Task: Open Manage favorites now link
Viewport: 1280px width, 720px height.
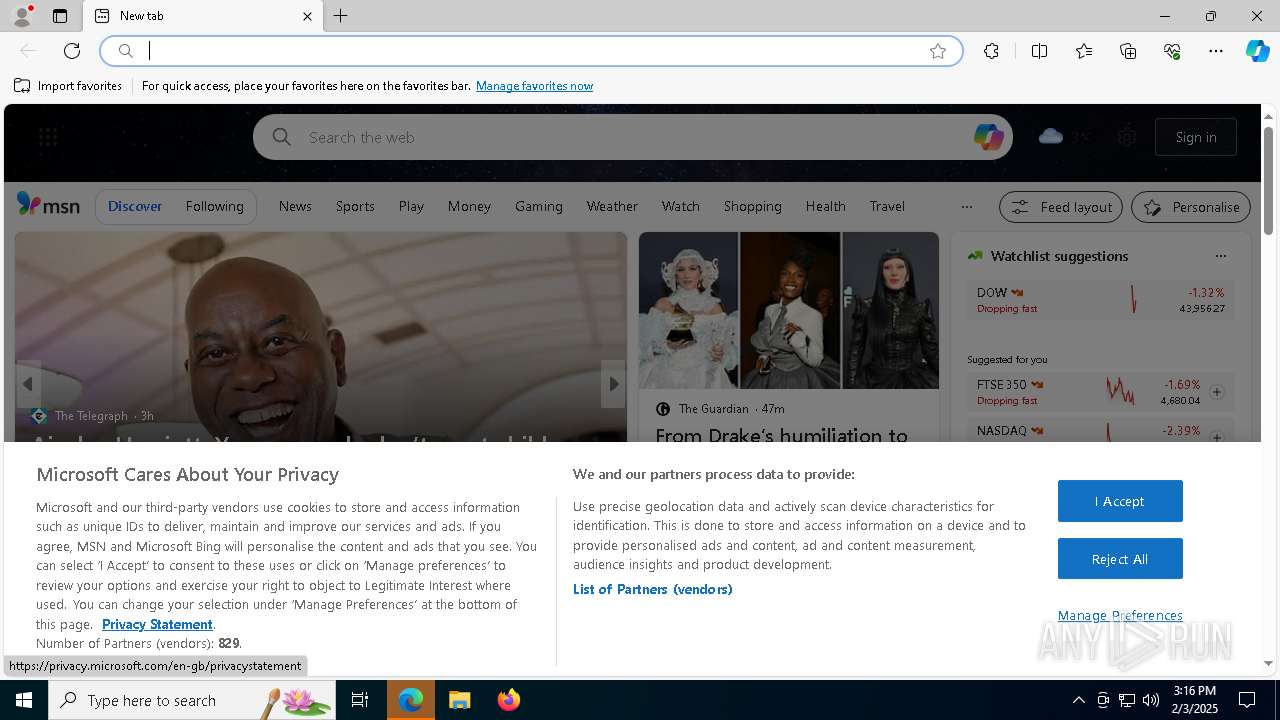Action: [534, 86]
